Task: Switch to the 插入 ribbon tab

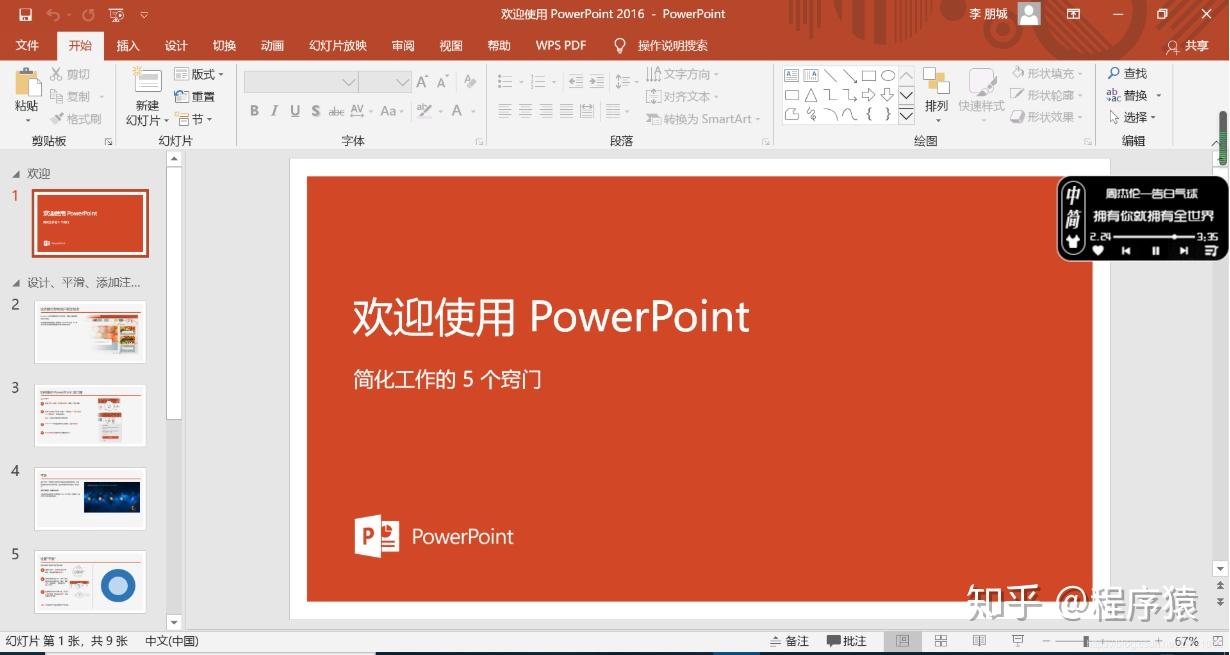Action: coord(128,45)
